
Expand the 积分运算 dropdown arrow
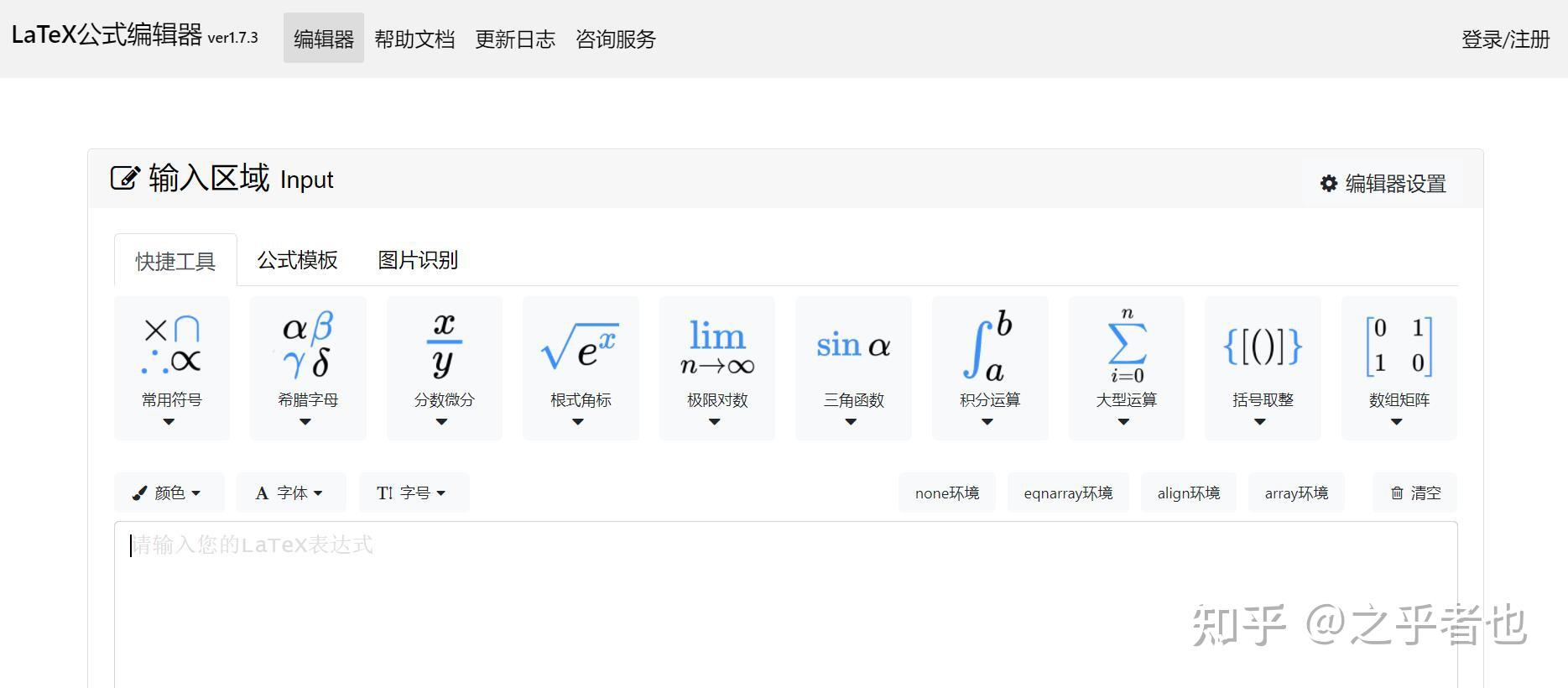coord(987,422)
